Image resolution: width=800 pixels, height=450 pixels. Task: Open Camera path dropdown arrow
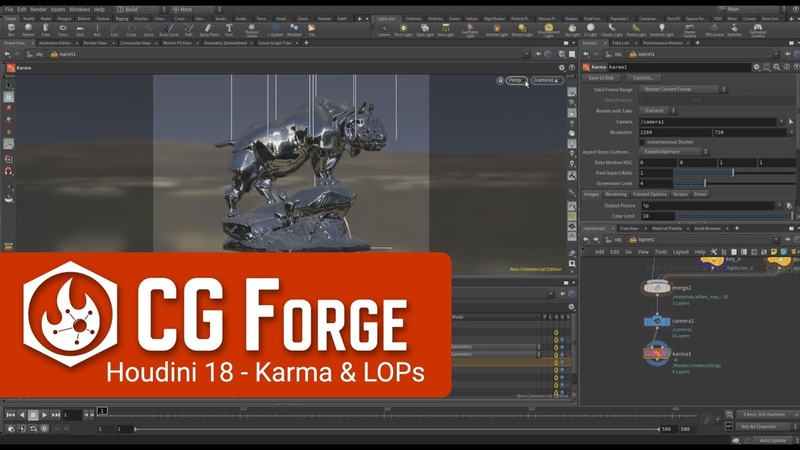point(781,121)
